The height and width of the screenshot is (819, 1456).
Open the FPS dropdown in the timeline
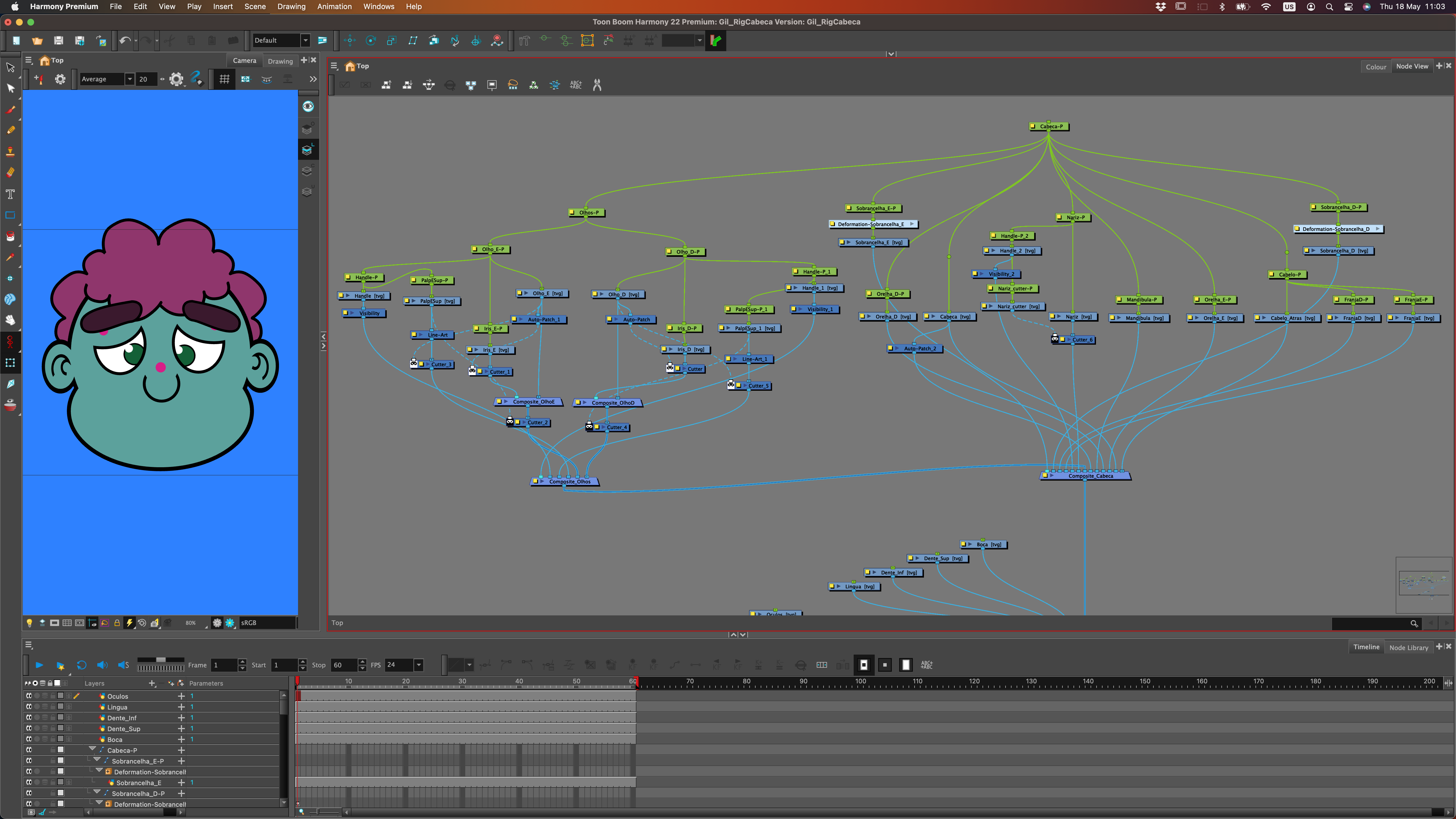pyautogui.click(x=418, y=665)
